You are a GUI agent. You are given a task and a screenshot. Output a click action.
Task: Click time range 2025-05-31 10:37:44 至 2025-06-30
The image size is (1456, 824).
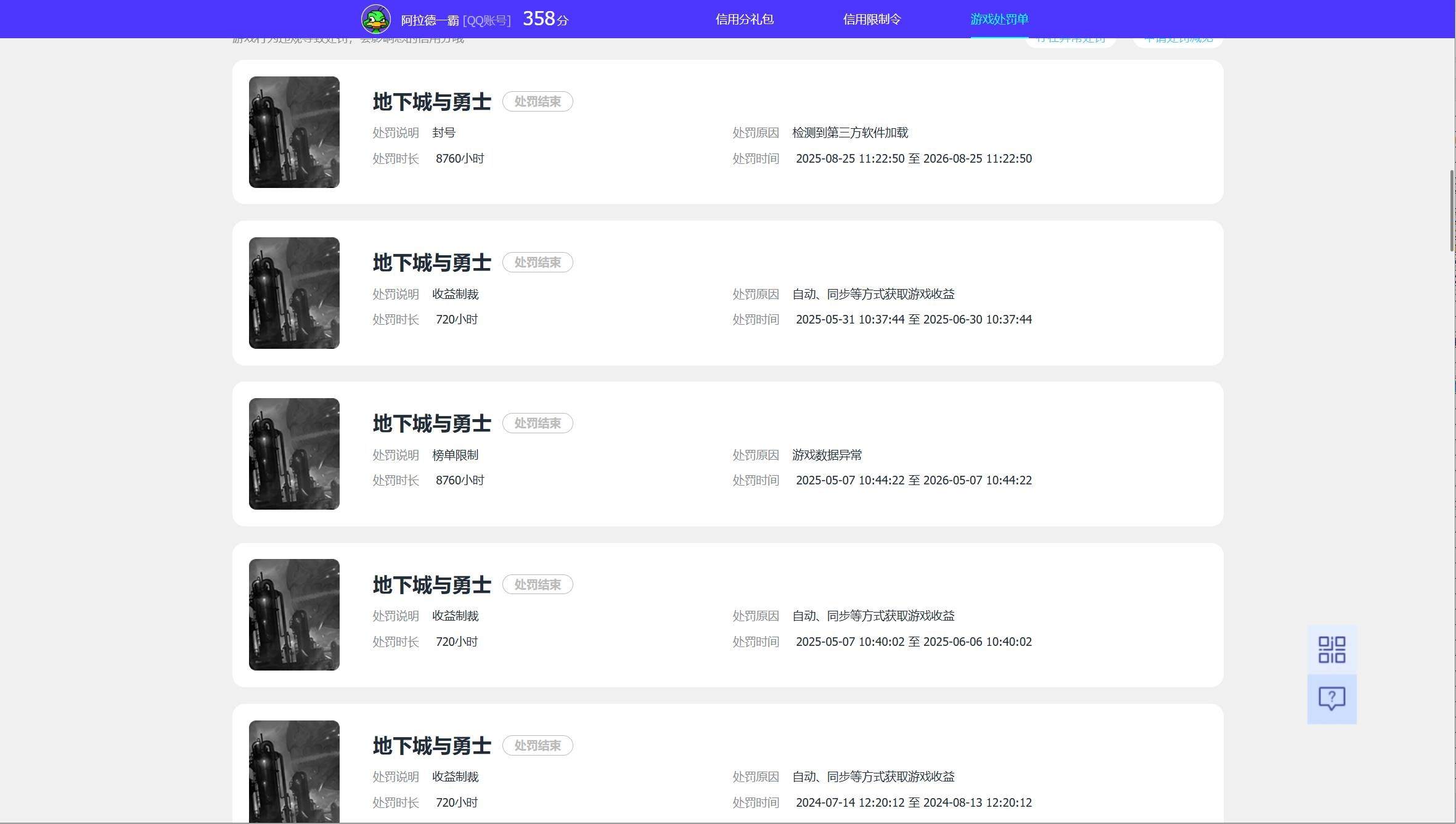[914, 319]
